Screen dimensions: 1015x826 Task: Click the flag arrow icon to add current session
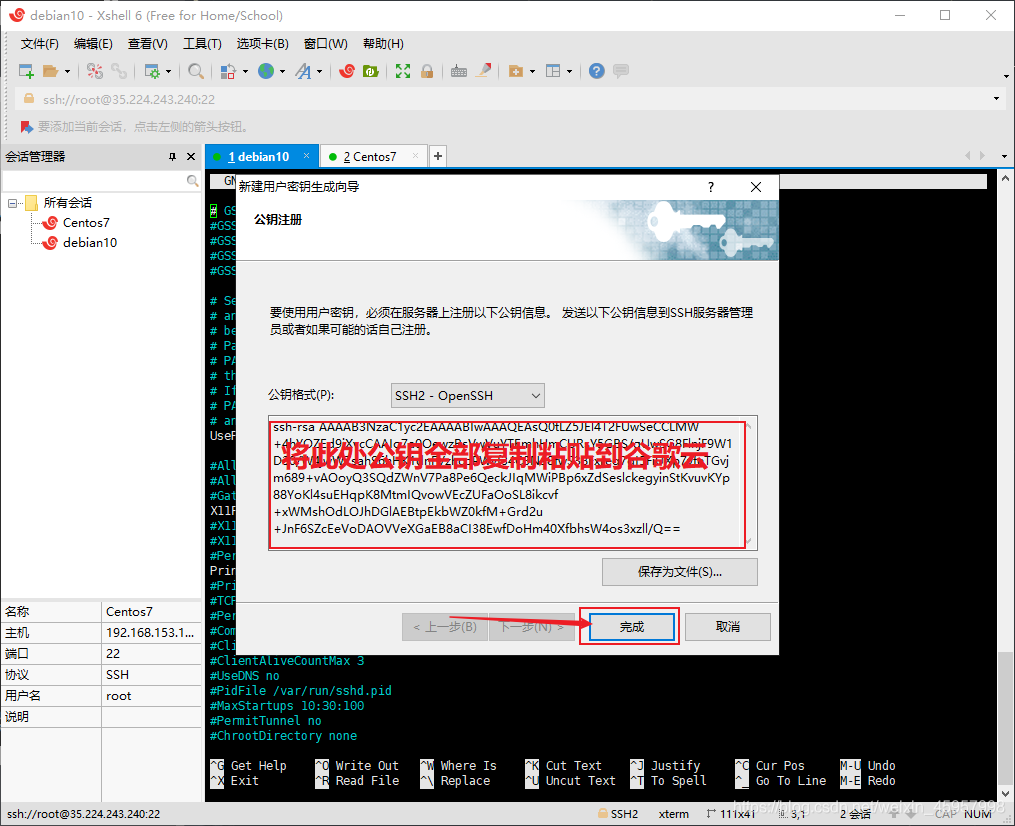26,127
